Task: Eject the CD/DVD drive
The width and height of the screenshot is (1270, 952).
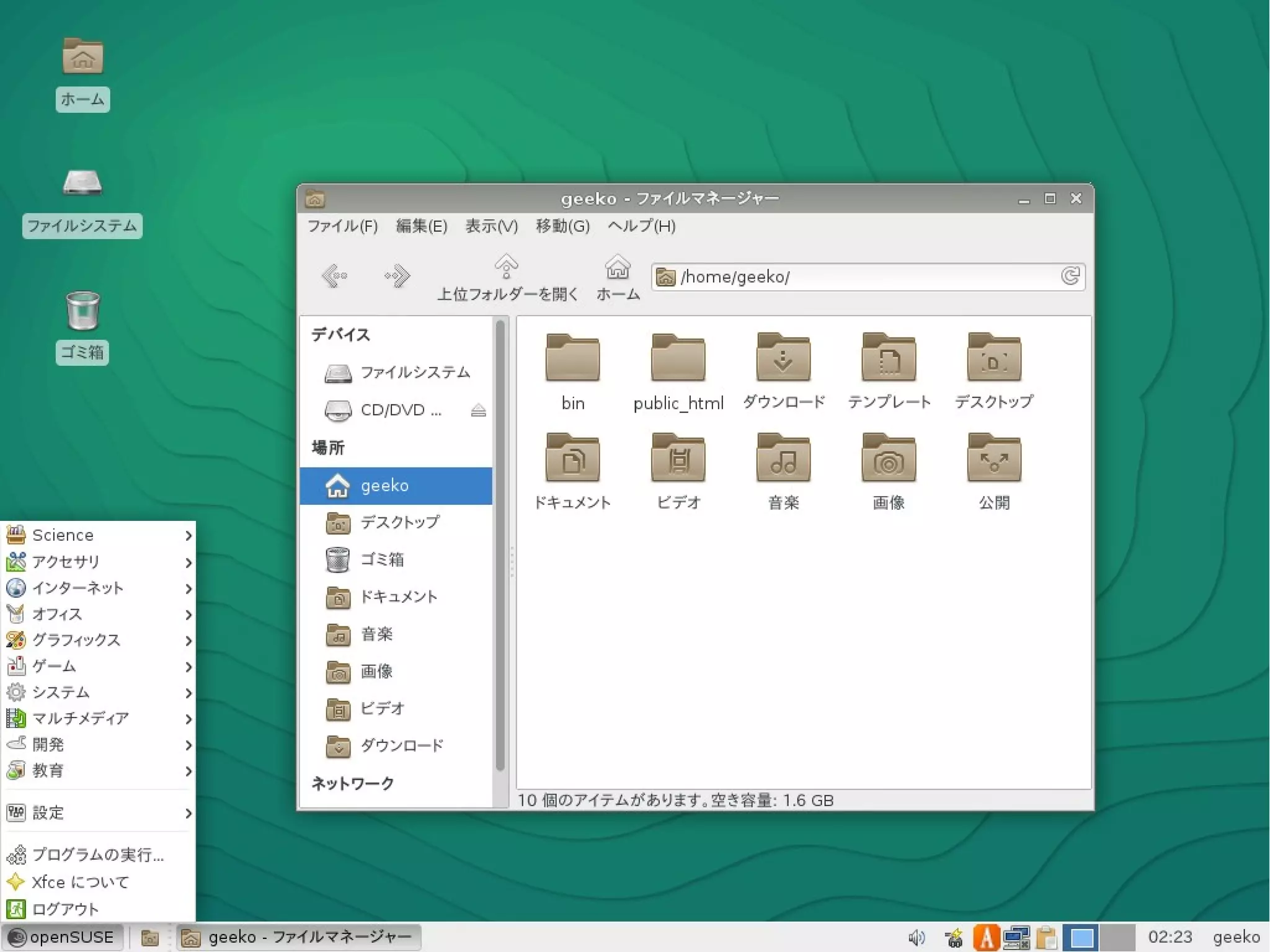Action: click(x=478, y=410)
